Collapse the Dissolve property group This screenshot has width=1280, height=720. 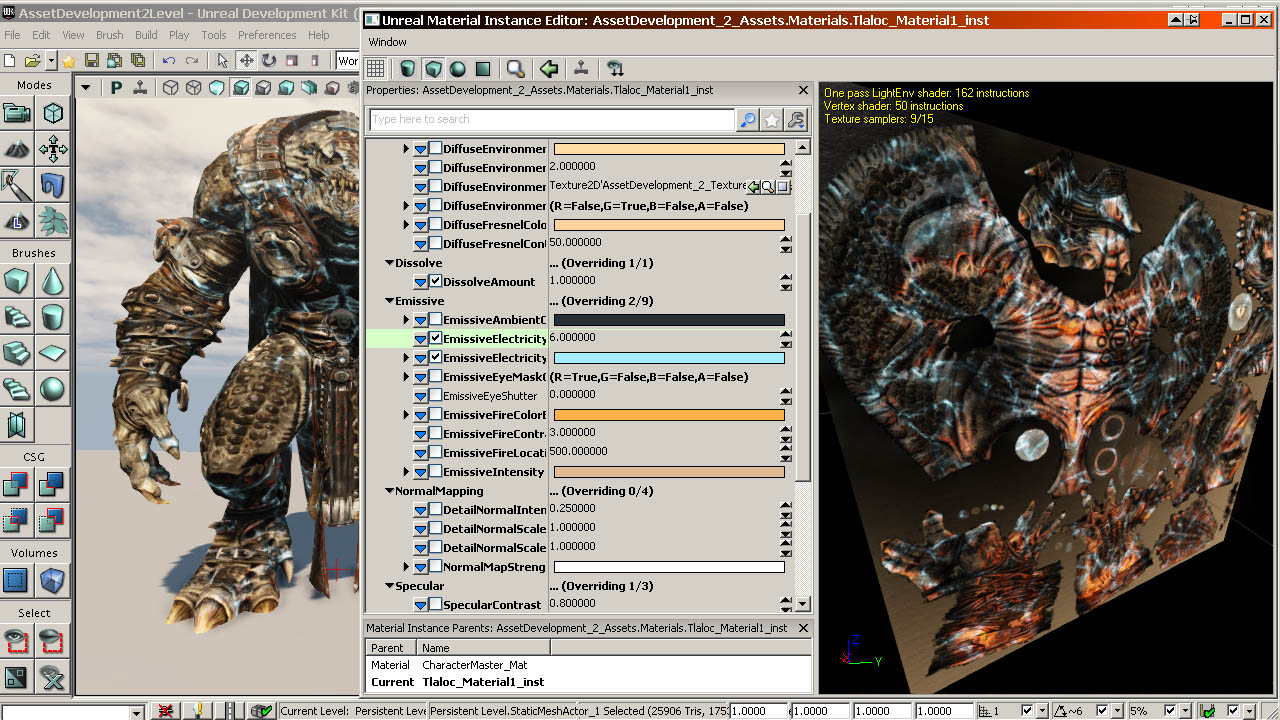[x=389, y=263]
